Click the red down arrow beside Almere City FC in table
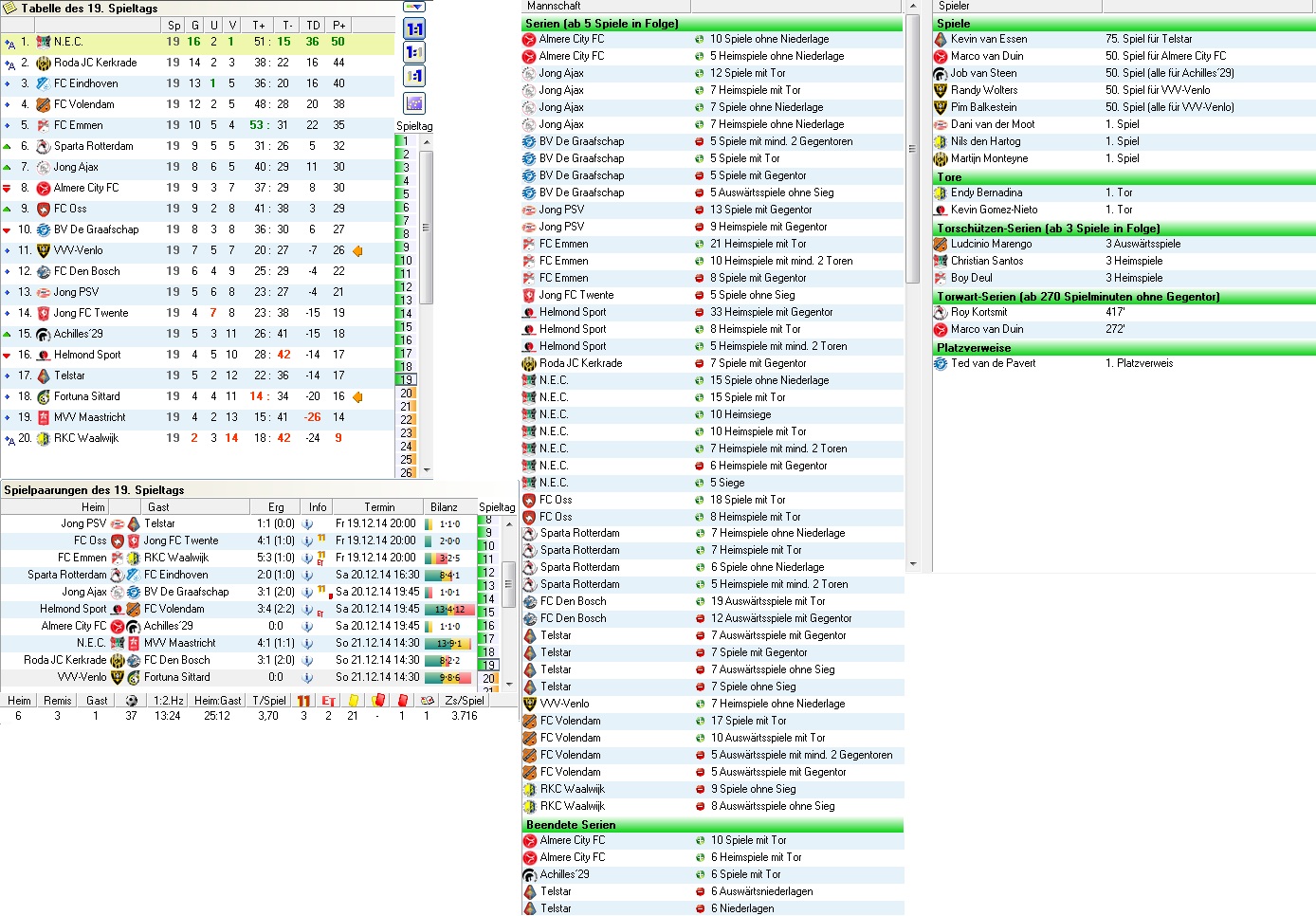This screenshot has width=1316, height=916. [8, 188]
